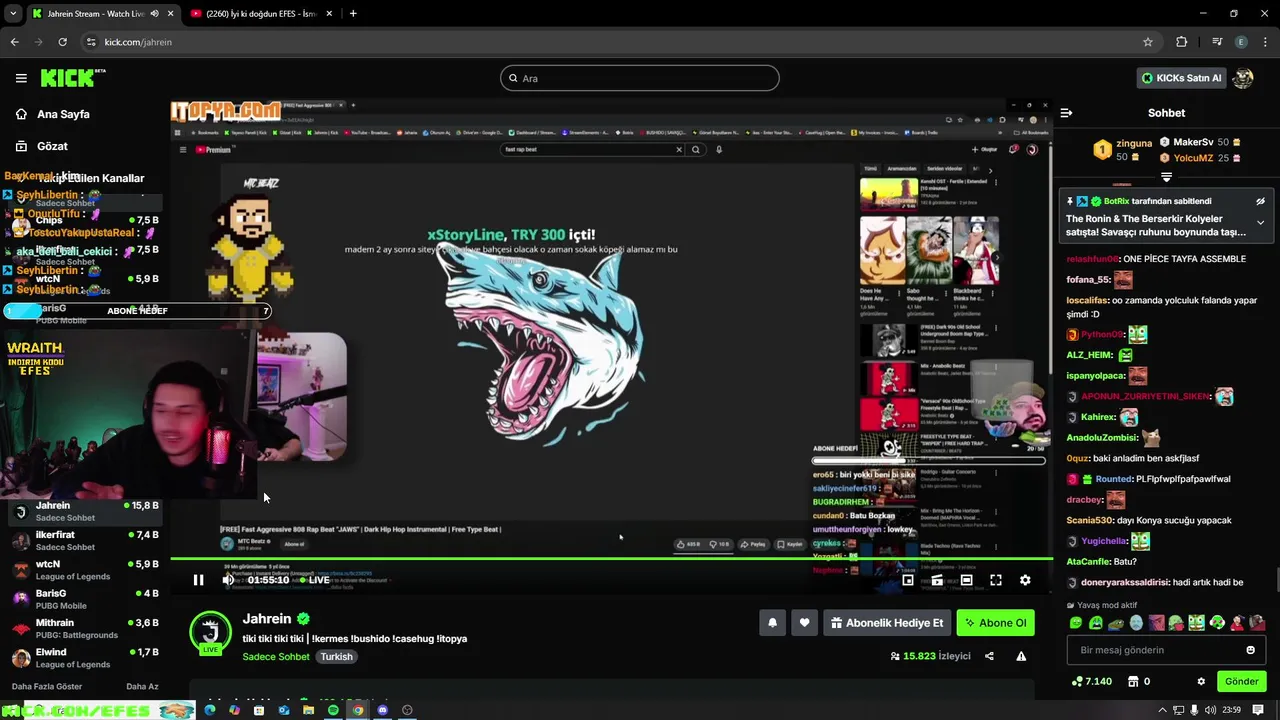Screen dimensions: 1280x720
Task: Click the Sadece Sohbet category link
Action: pos(276,657)
